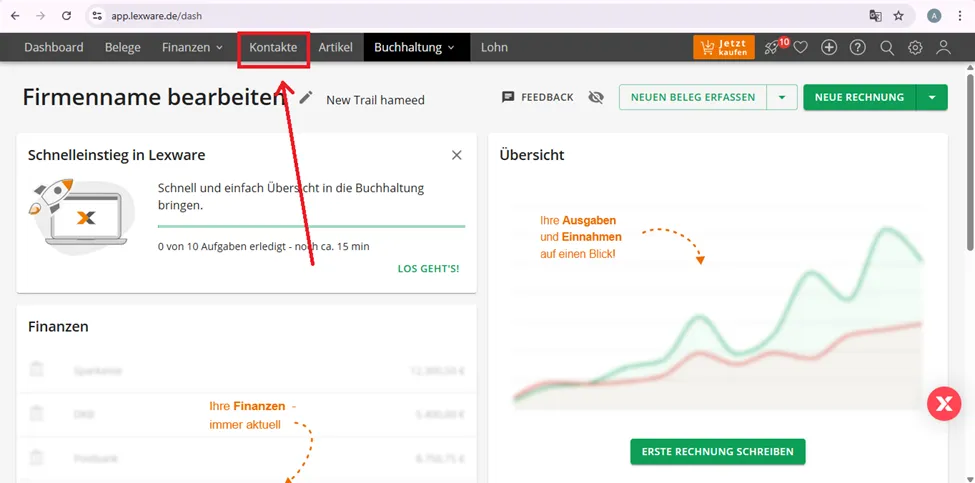The height and width of the screenshot is (483, 975).
Task: Open the Neuen Beleg erfassen dropdown arrow
Action: pos(782,98)
